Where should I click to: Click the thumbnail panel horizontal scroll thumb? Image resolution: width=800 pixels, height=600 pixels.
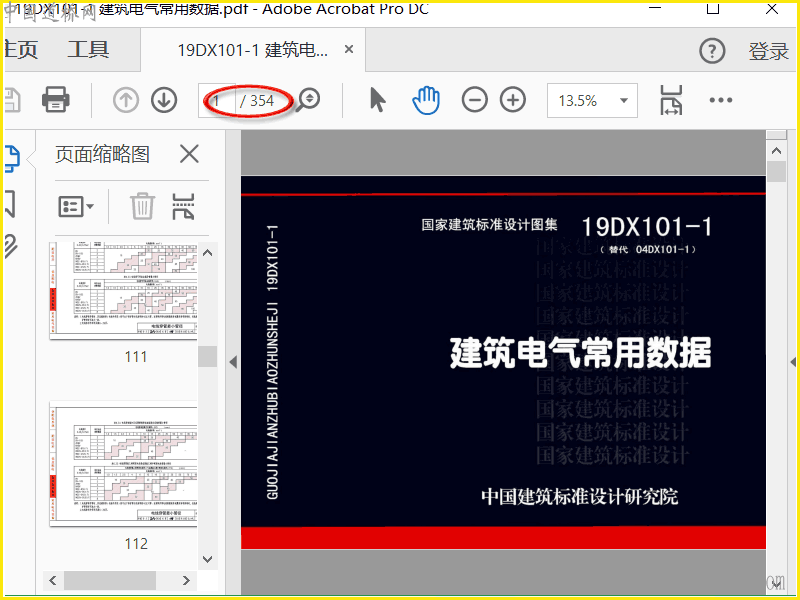tap(110, 581)
